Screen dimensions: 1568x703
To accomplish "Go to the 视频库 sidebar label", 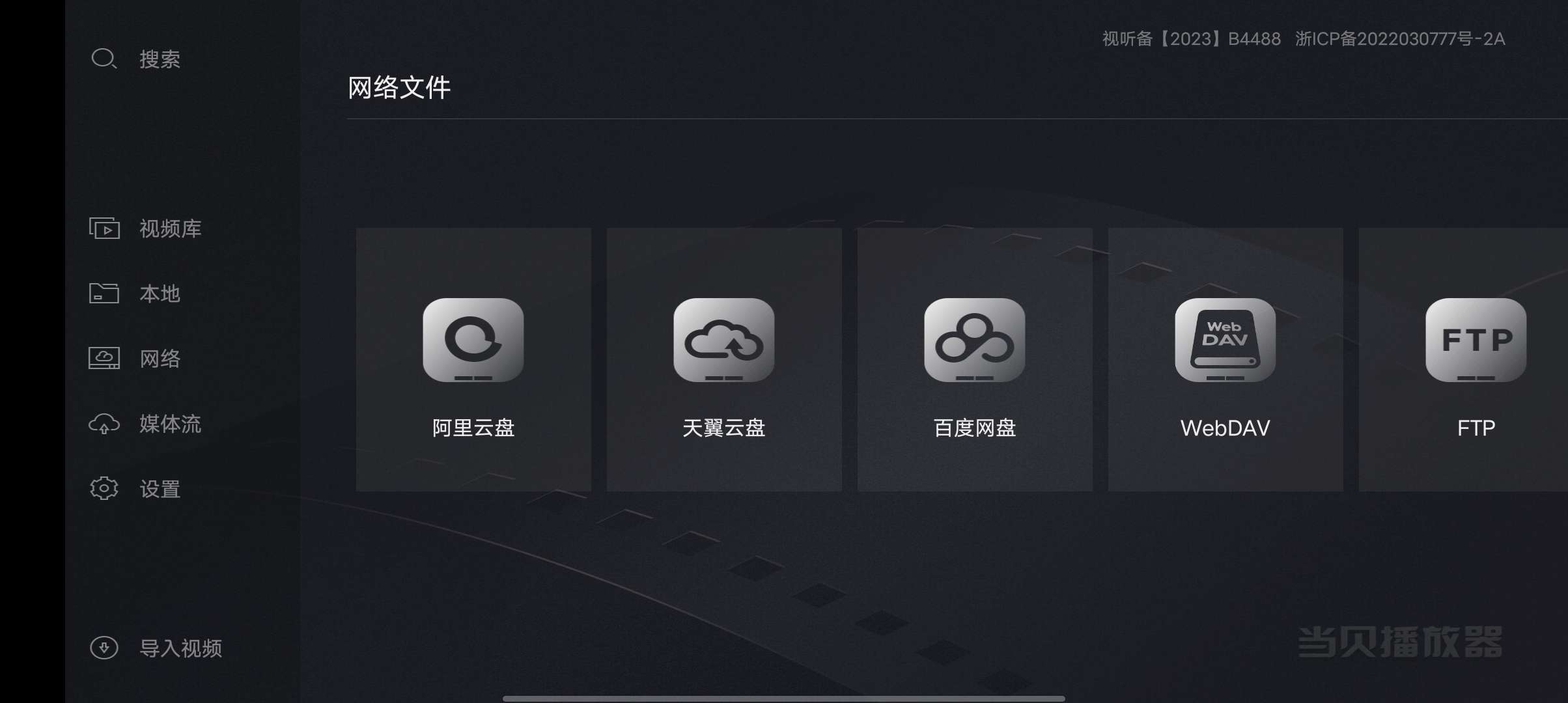I will click(x=171, y=228).
